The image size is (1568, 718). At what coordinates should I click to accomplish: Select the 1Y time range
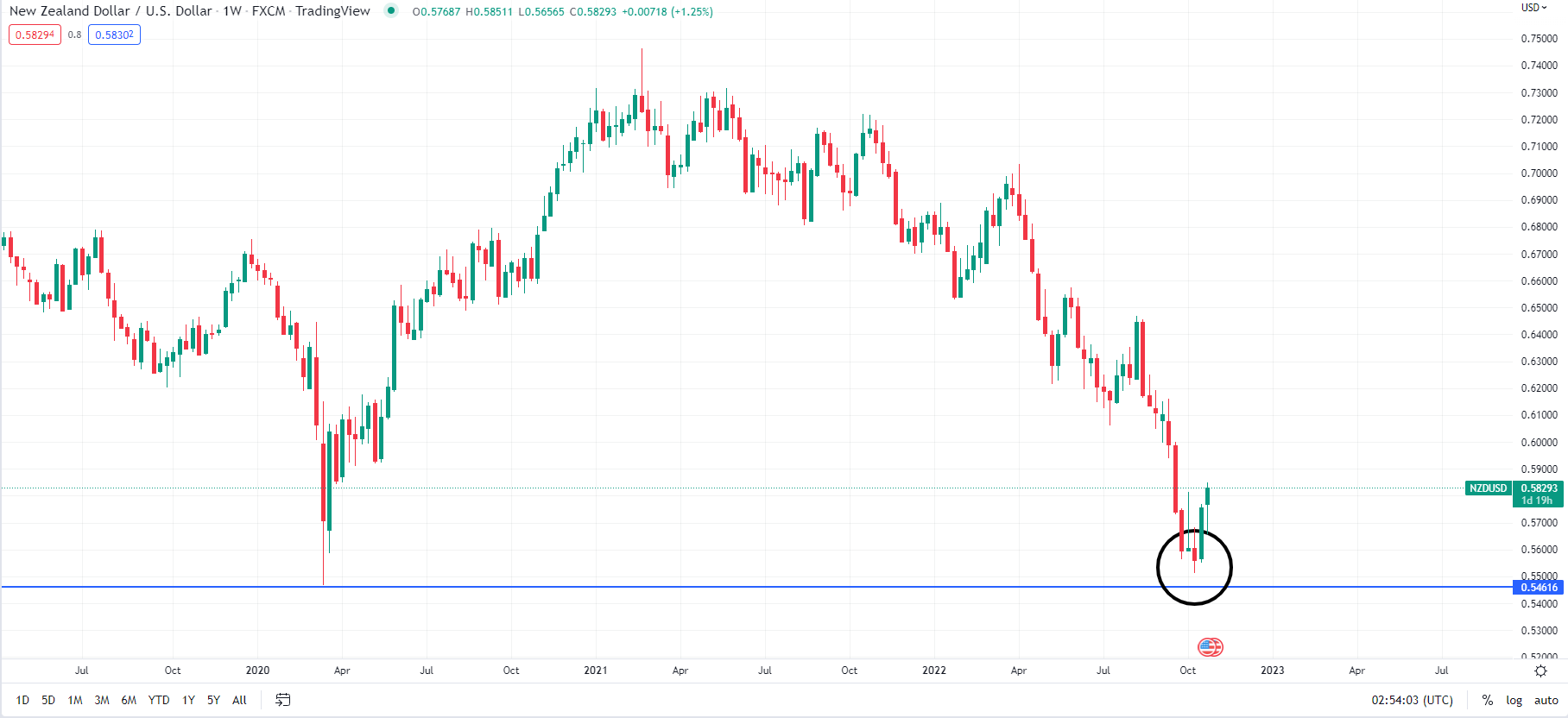tap(188, 700)
